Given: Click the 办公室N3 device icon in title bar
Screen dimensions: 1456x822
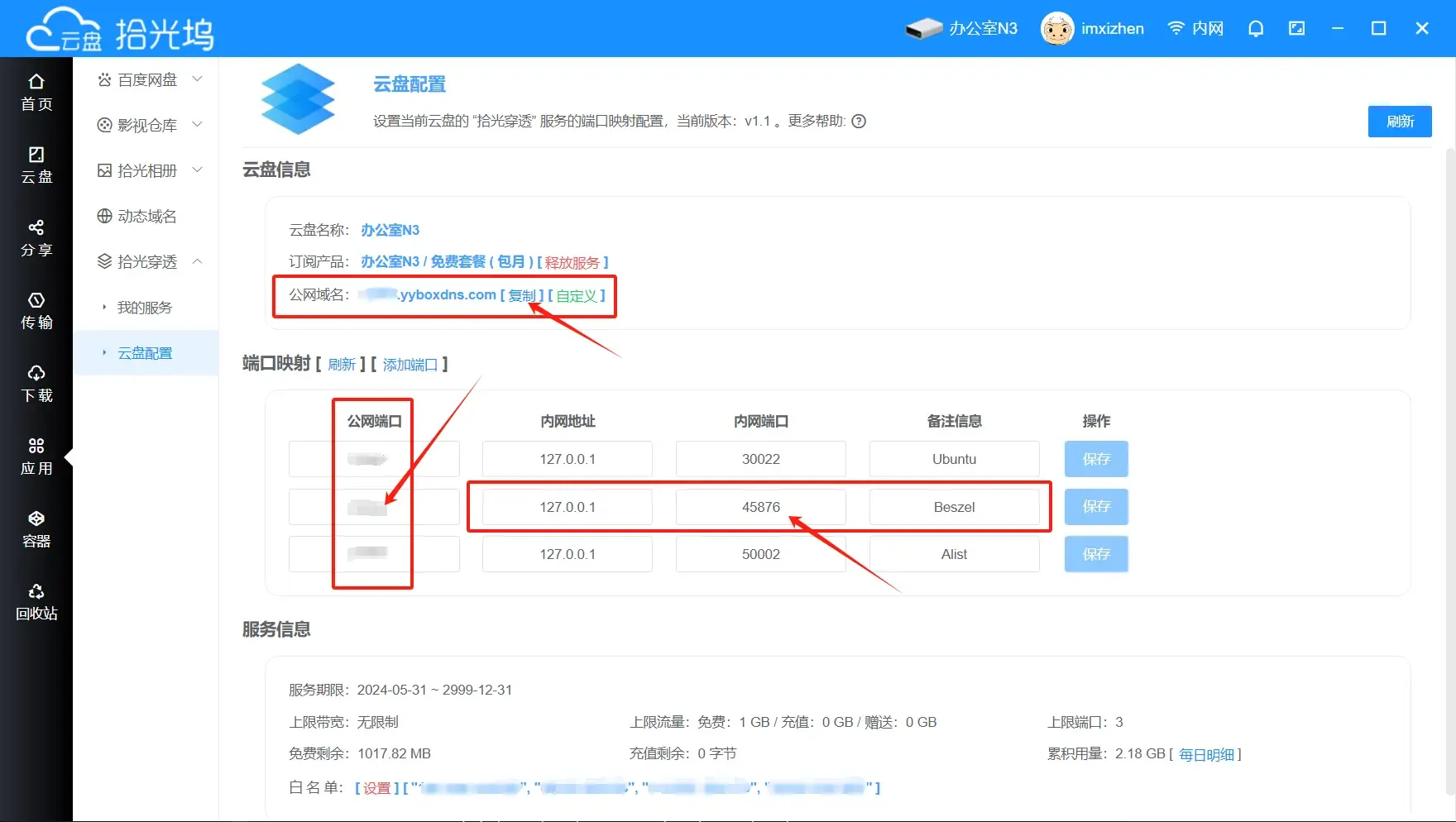Looking at the screenshot, I should pos(924,28).
